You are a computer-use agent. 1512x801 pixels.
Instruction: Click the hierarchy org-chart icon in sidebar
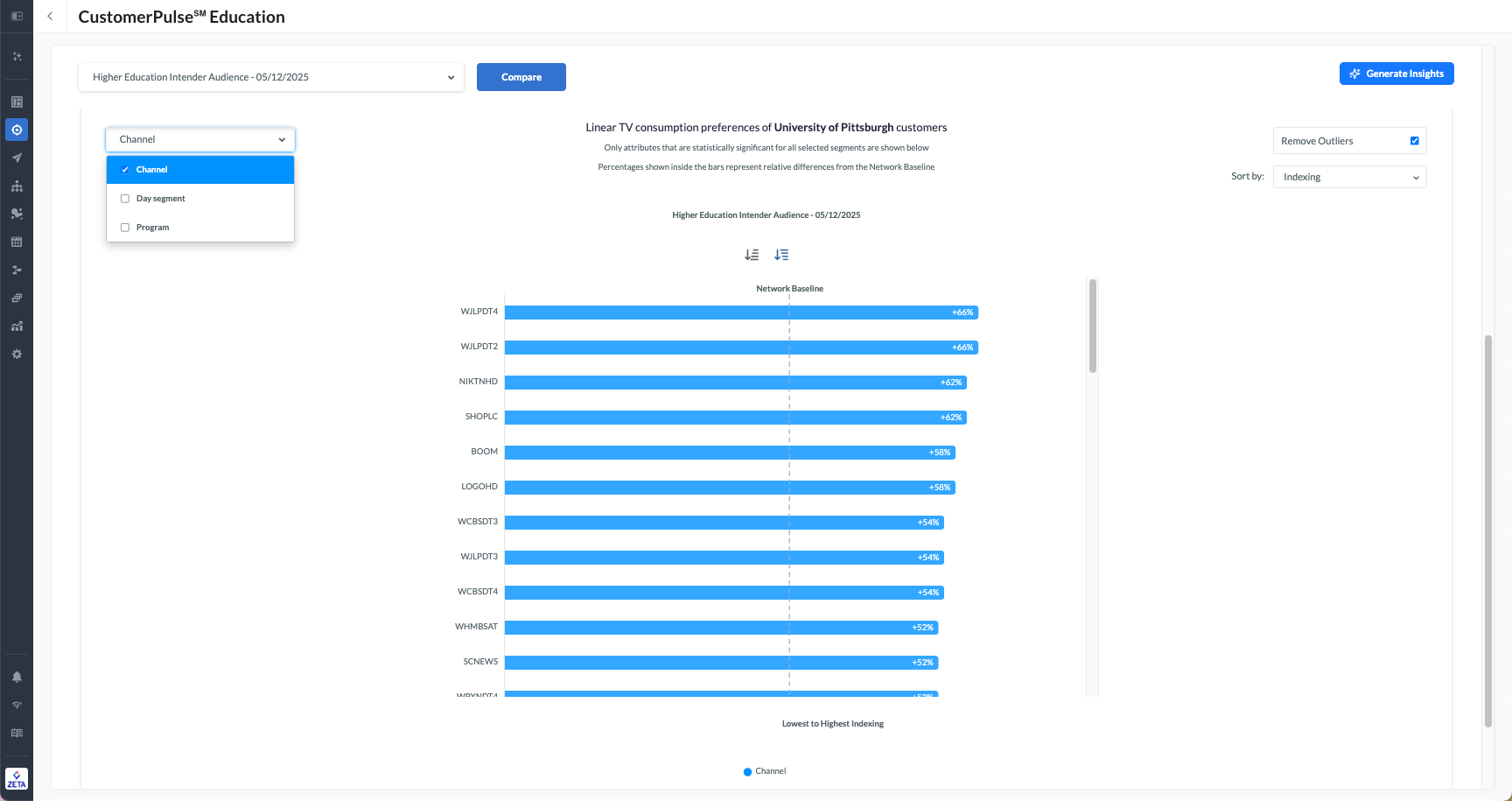coord(17,186)
